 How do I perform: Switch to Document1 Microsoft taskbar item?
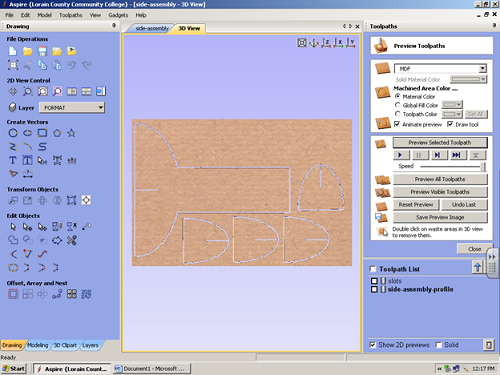[x=152, y=368]
